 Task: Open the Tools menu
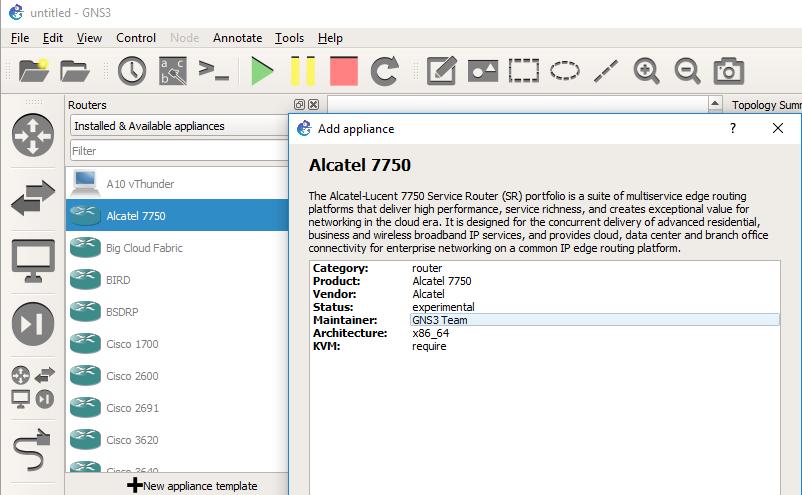[289, 38]
